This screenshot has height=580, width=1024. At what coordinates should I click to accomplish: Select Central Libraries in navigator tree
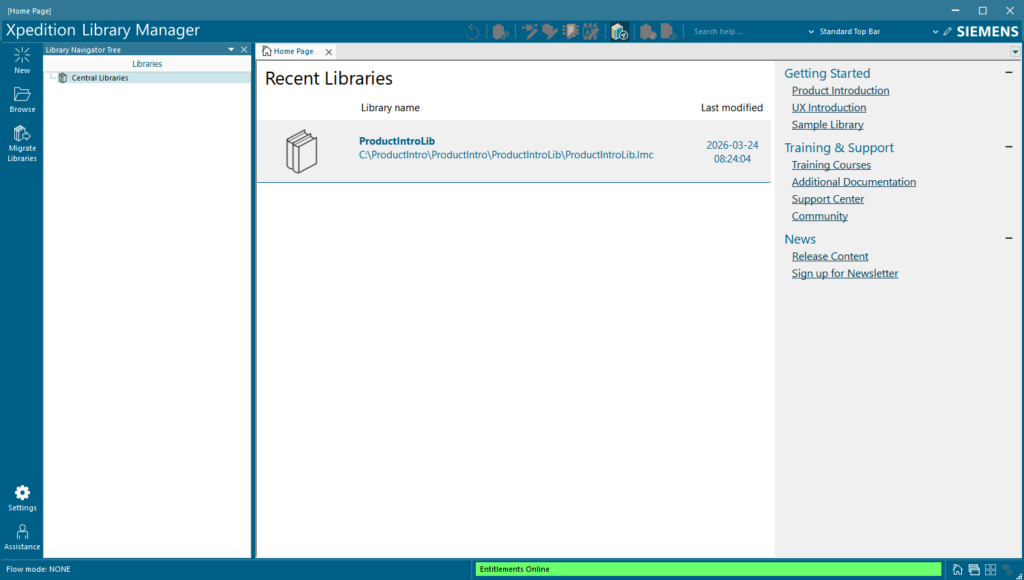[99, 78]
